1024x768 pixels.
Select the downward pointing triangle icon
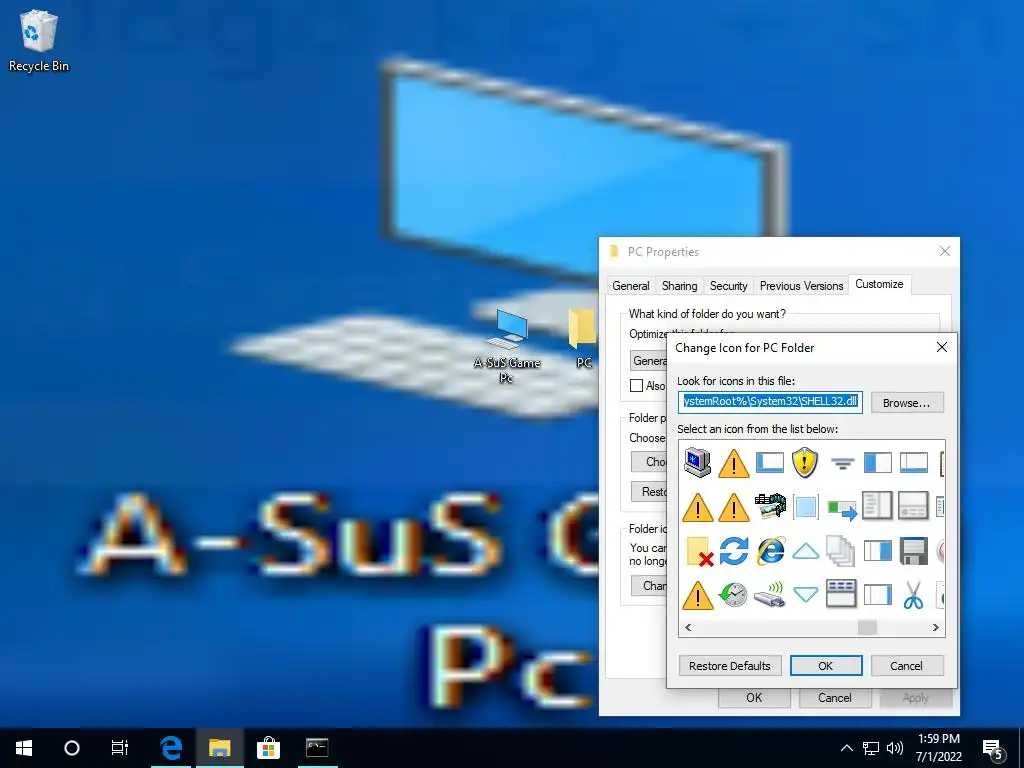tap(805, 594)
